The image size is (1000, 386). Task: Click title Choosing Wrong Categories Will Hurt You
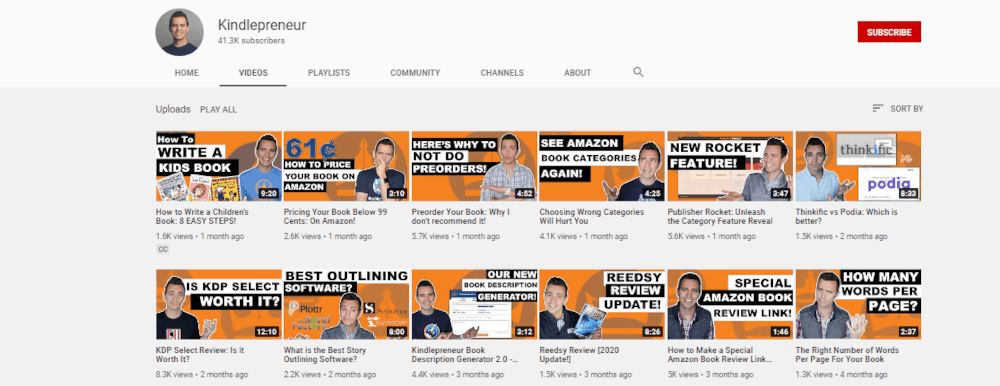592,216
